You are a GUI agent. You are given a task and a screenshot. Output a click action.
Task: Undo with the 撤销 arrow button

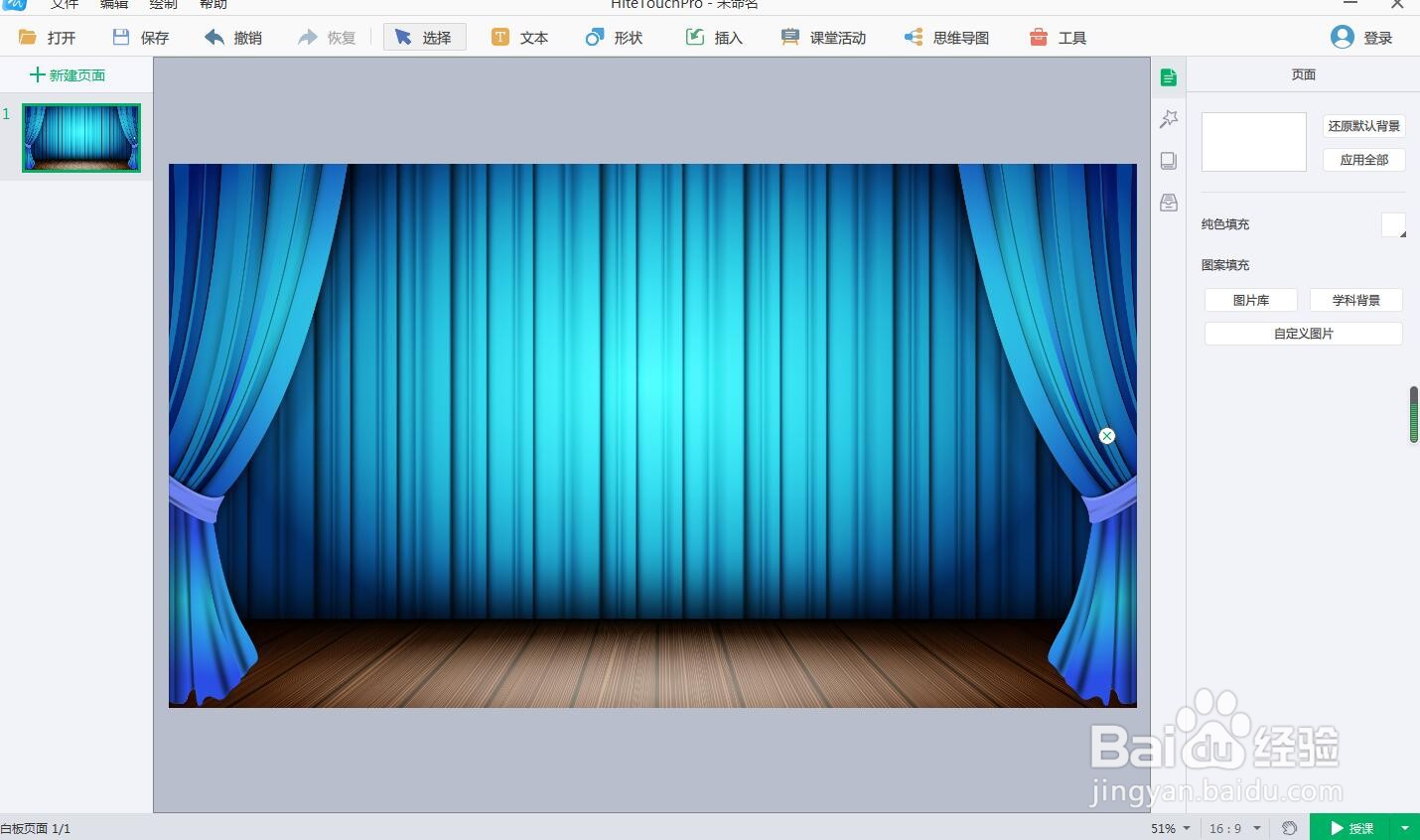233,38
